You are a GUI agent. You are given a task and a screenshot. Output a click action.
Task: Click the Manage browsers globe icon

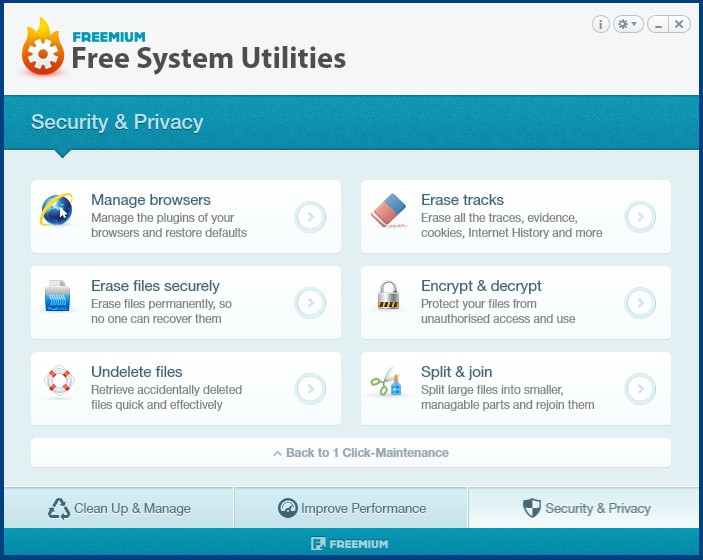[x=56, y=209]
